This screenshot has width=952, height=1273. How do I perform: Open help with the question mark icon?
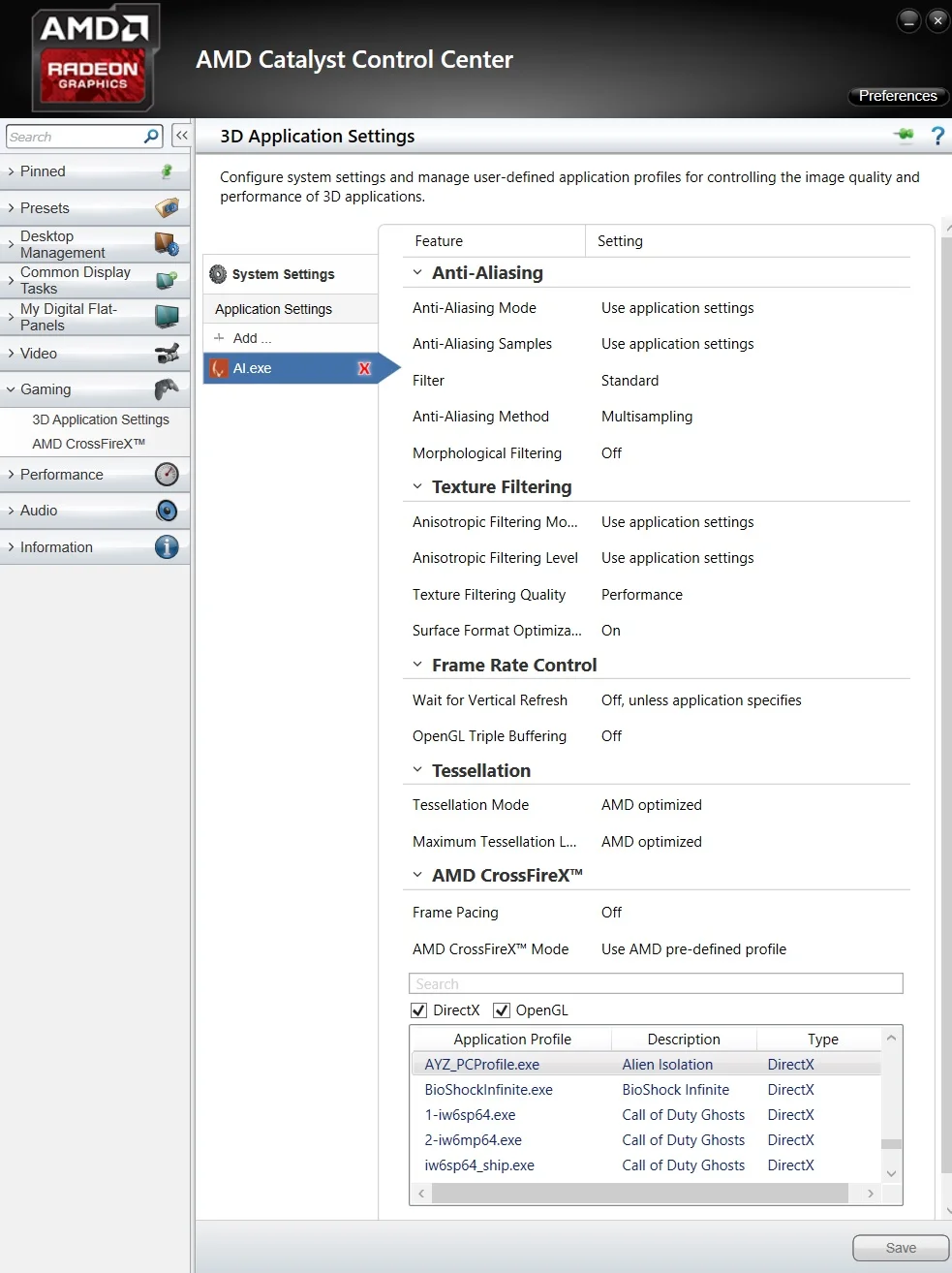pos(937,136)
